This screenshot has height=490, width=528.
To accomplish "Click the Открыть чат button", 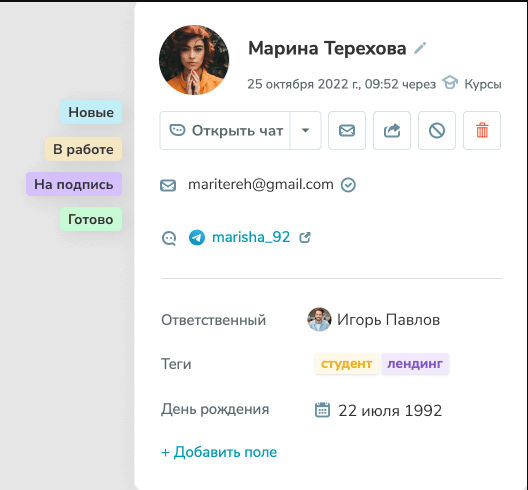I will pyautogui.click(x=225, y=130).
